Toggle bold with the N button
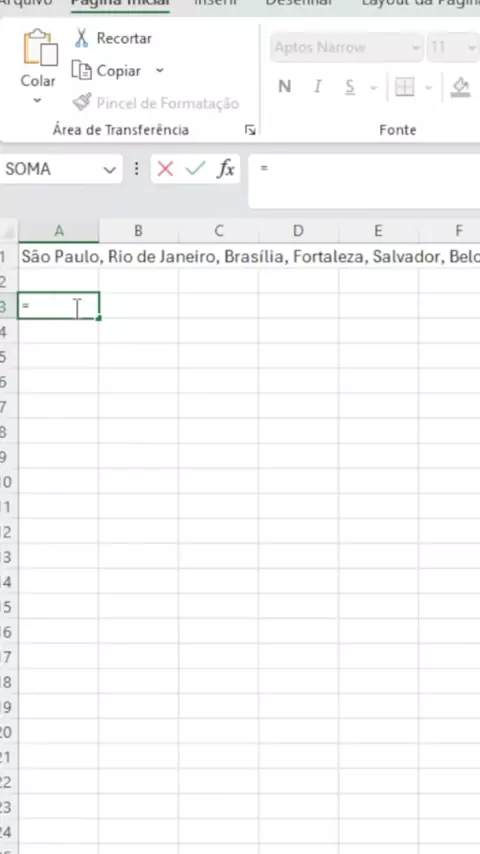Screen dimensions: 480x854 284,87
